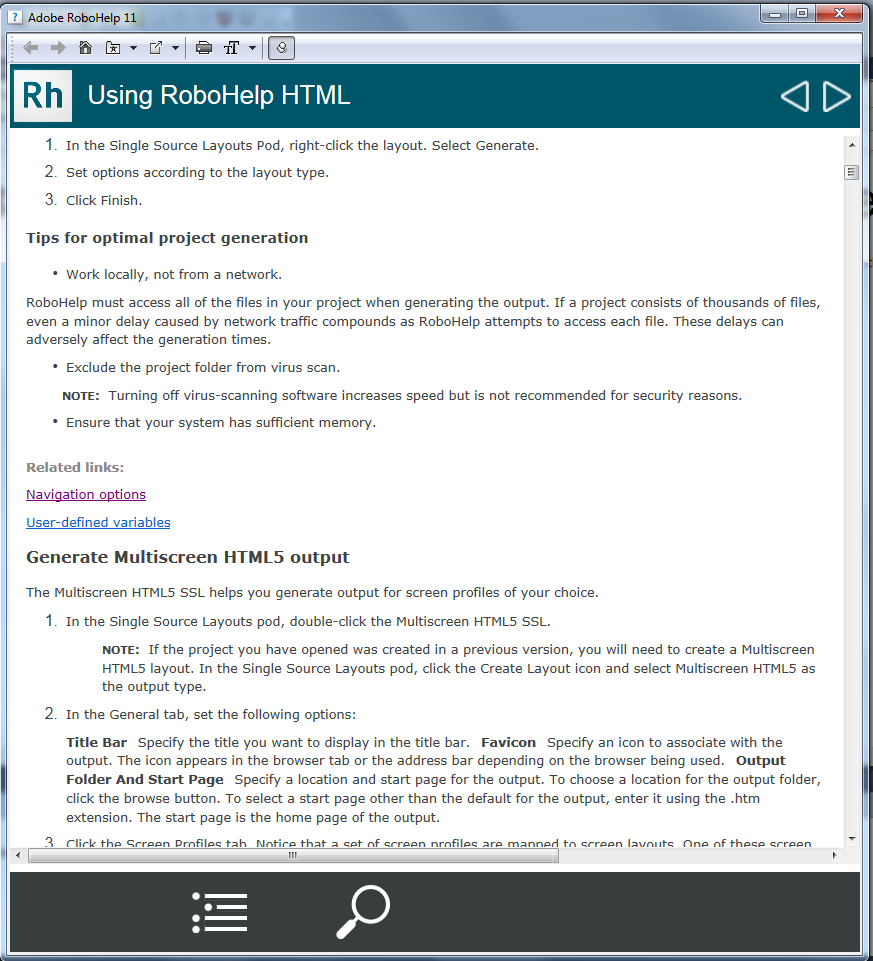Click the open-in-external-window toolbar icon
Screen dimensions: 873x961
tap(156, 48)
